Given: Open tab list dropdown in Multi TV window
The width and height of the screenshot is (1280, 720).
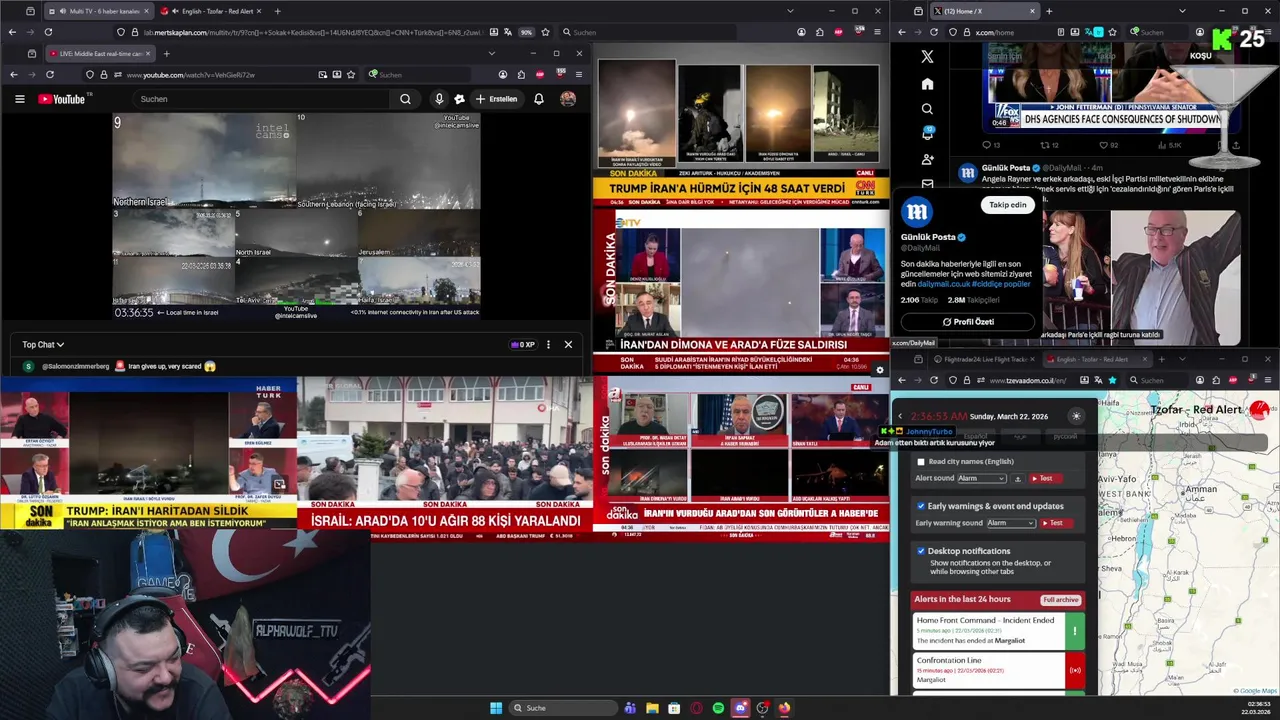Looking at the screenshot, I should 790,11.
